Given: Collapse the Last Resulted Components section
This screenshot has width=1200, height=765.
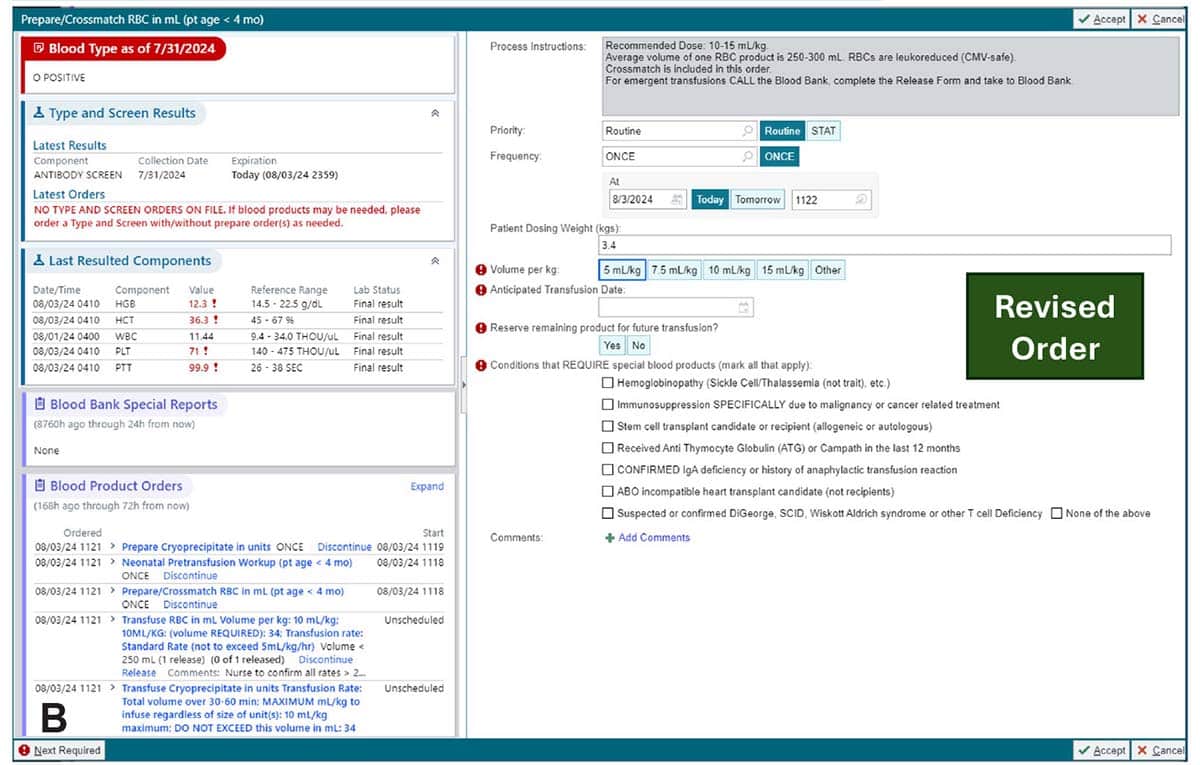Looking at the screenshot, I should [435, 261].
